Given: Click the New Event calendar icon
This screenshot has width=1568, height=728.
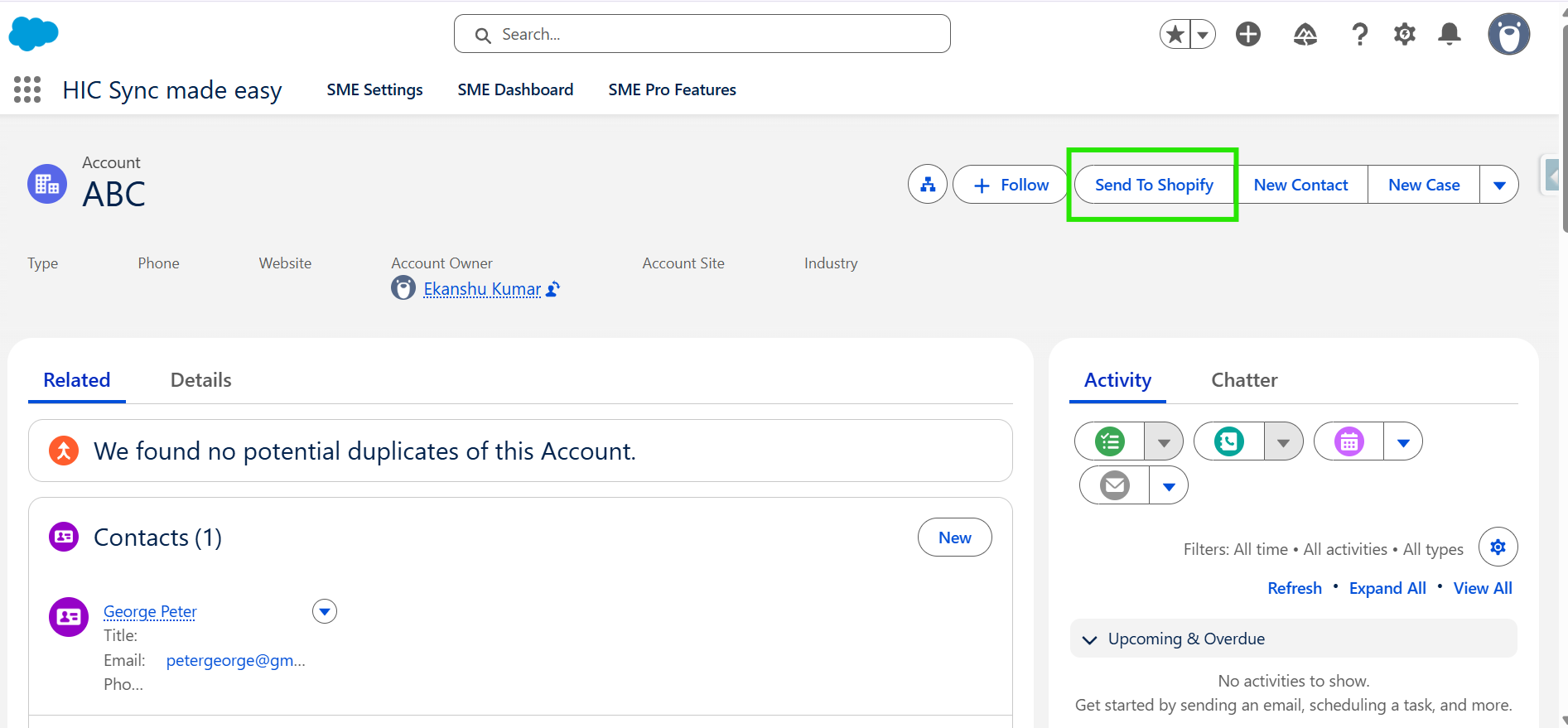Looking at the screenshot, I should [x=1349, y=441].
